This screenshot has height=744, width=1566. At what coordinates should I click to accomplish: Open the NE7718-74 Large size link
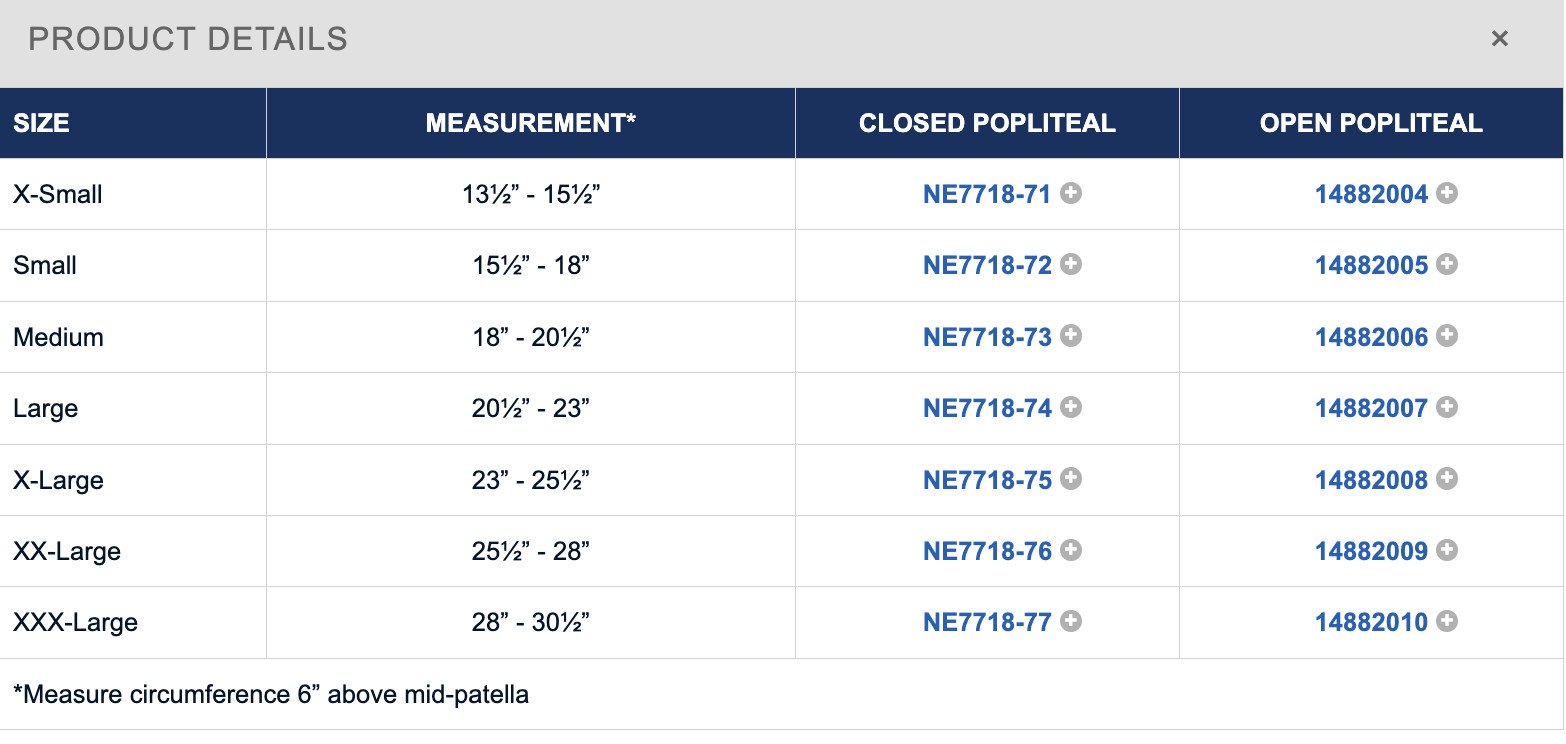point(987,408)
